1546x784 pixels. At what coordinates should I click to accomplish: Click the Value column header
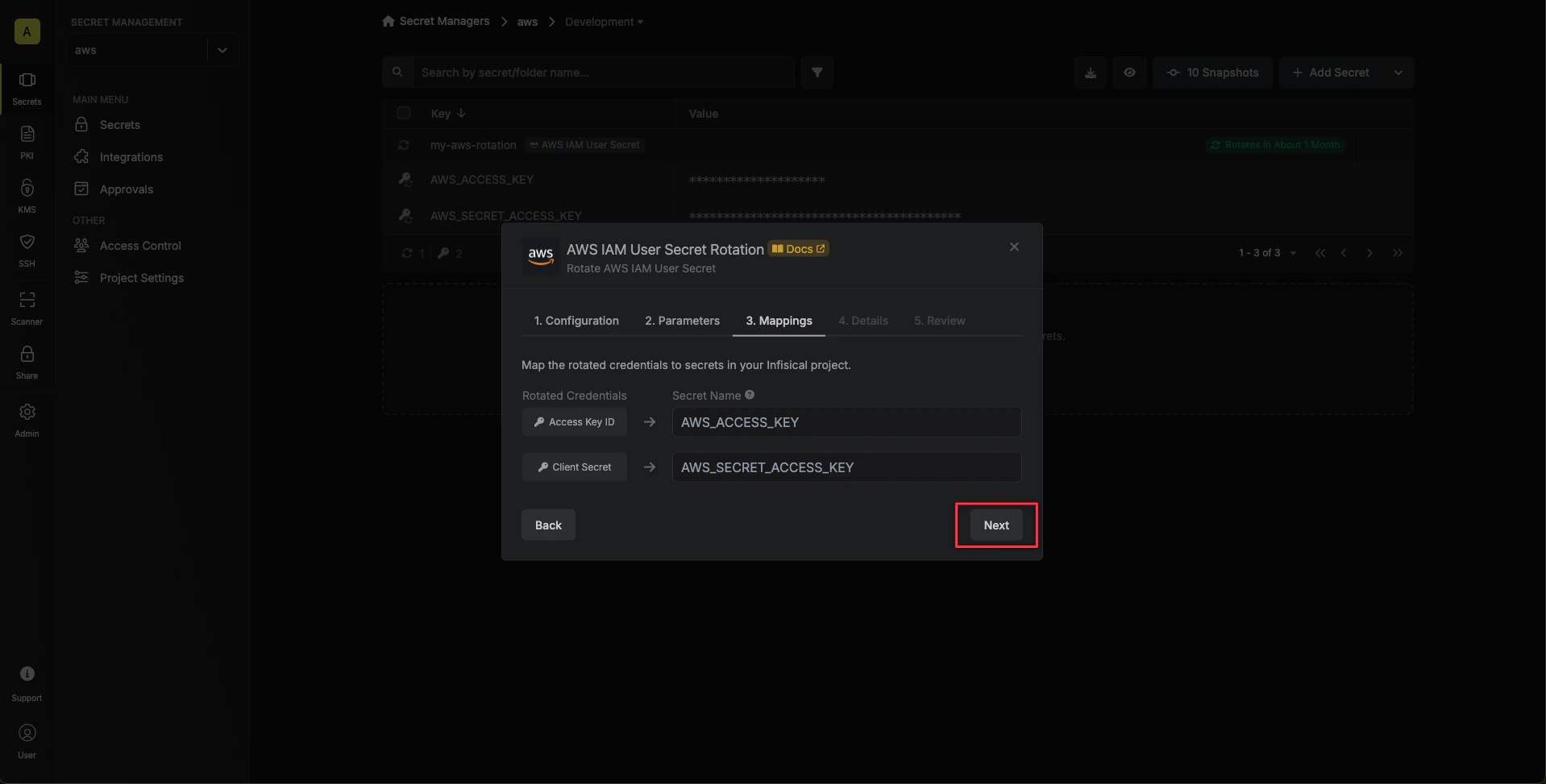coord(703,114)
